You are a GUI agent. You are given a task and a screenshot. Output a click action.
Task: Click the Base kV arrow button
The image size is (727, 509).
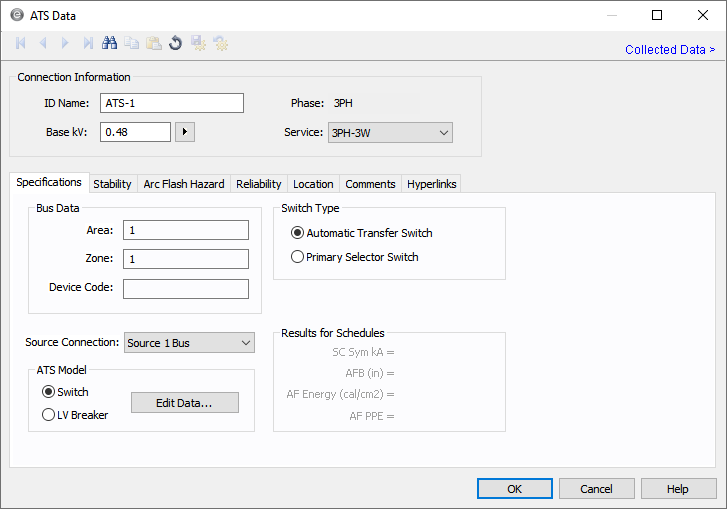point(184,132)
